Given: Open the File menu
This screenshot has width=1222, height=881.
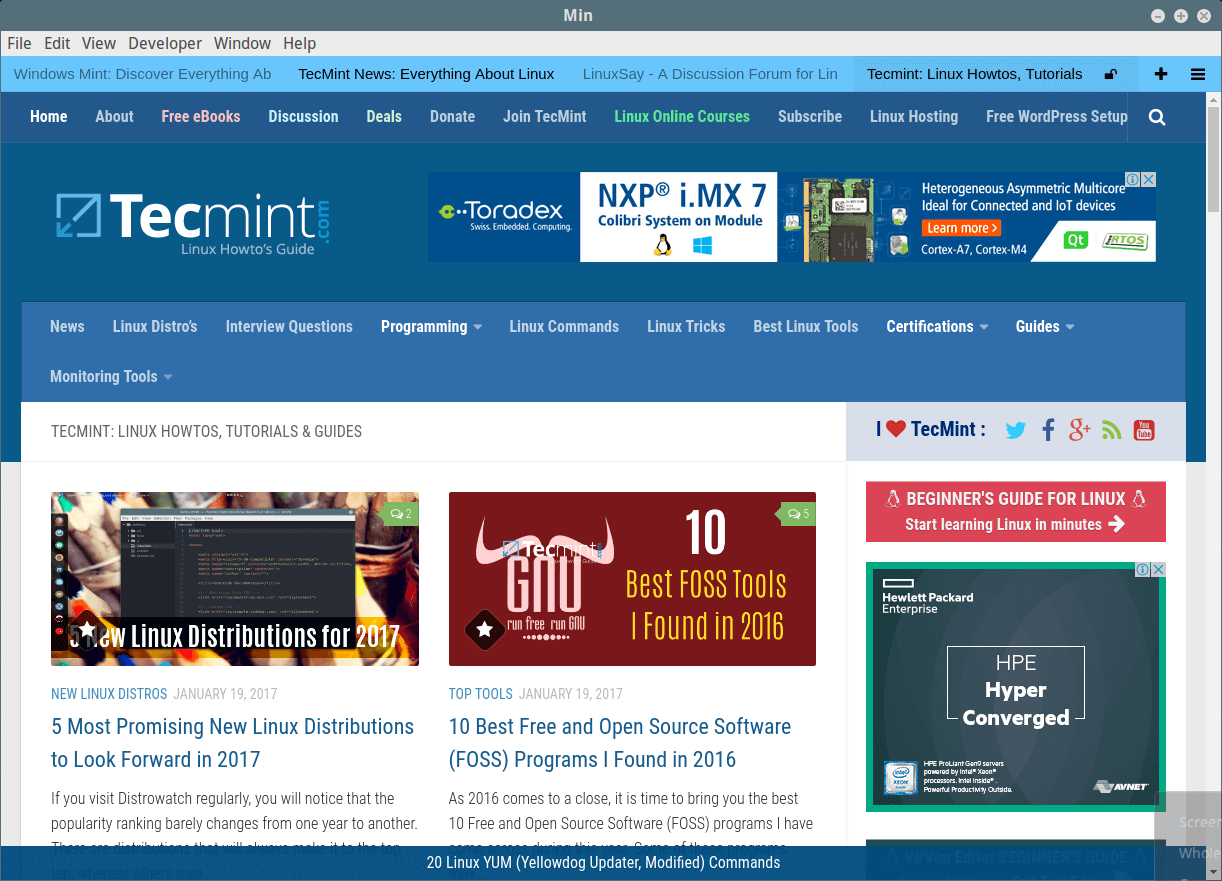Looking at the screenshot, I should click(x=19, y=43).
